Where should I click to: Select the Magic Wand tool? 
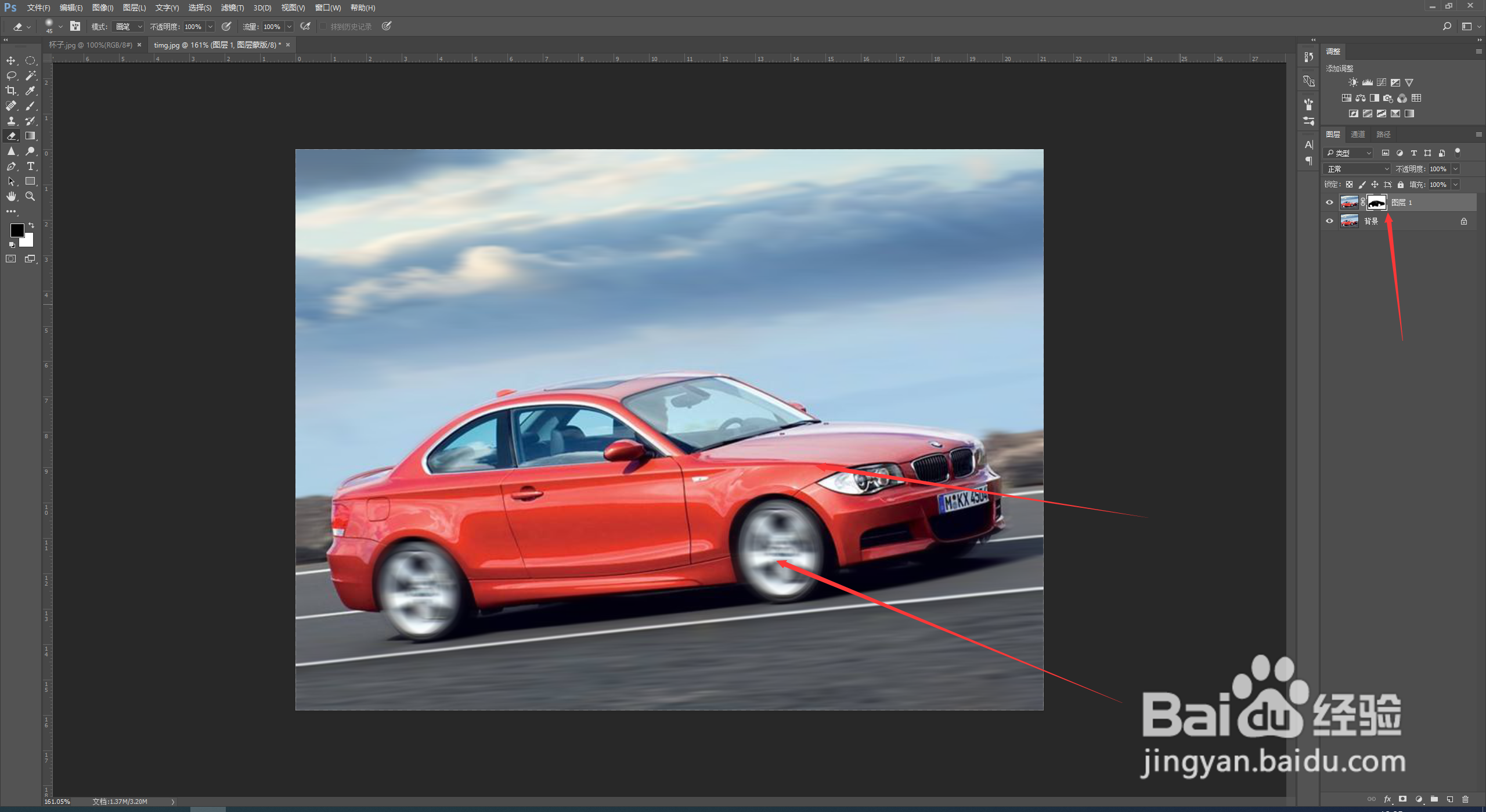(30, 75)
